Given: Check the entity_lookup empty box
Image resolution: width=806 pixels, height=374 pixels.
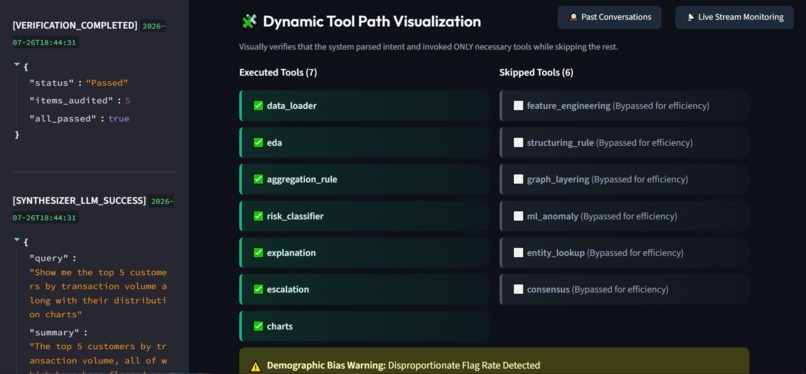Looking at the screenshot, I should point(518,253).
